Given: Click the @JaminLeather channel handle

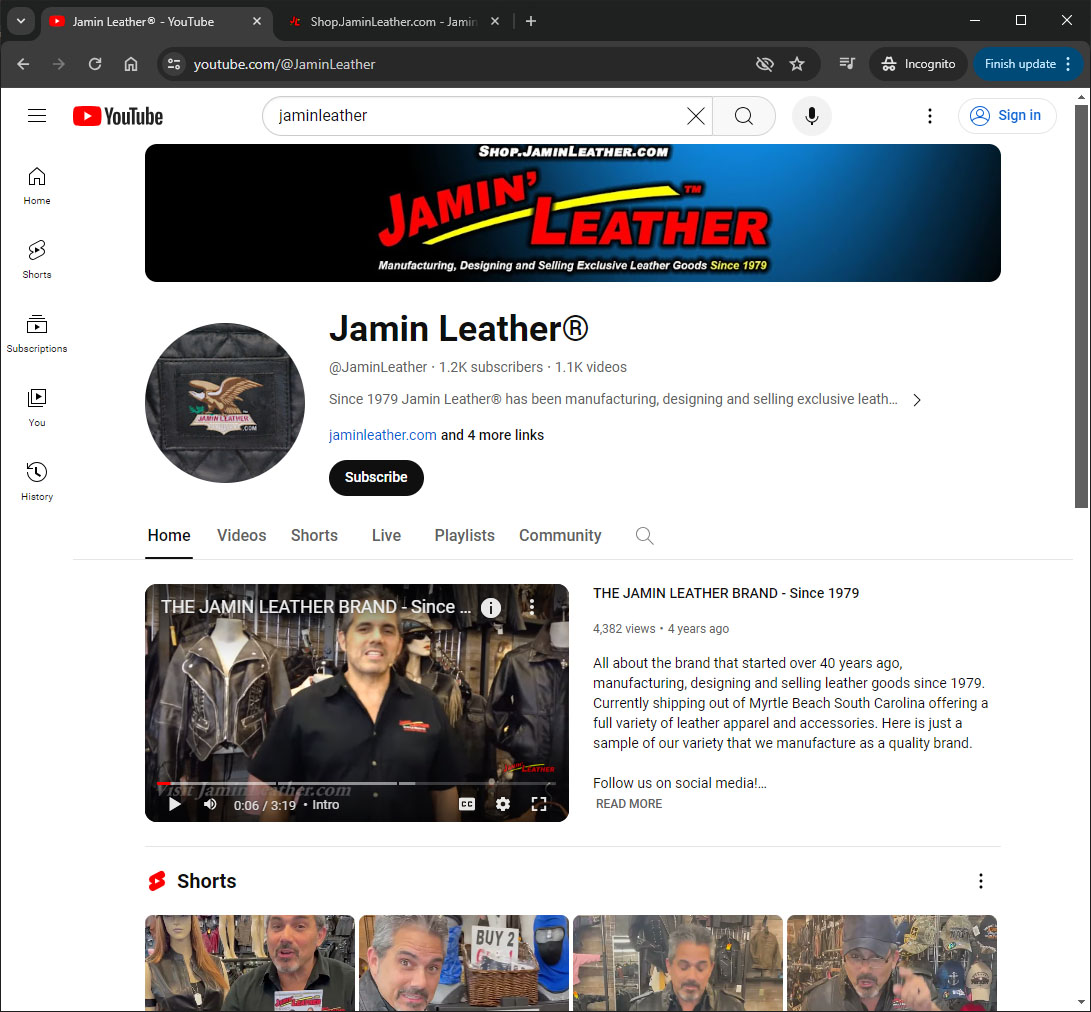Looking at the screenshot, I should coord(378,367).
